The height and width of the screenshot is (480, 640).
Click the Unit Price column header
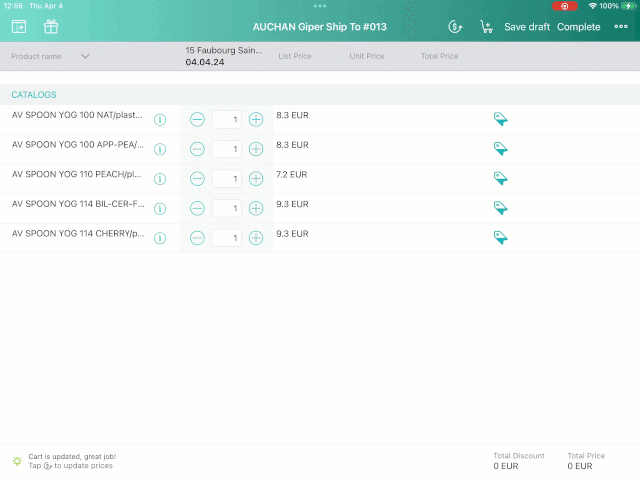(x=367, y=56)
